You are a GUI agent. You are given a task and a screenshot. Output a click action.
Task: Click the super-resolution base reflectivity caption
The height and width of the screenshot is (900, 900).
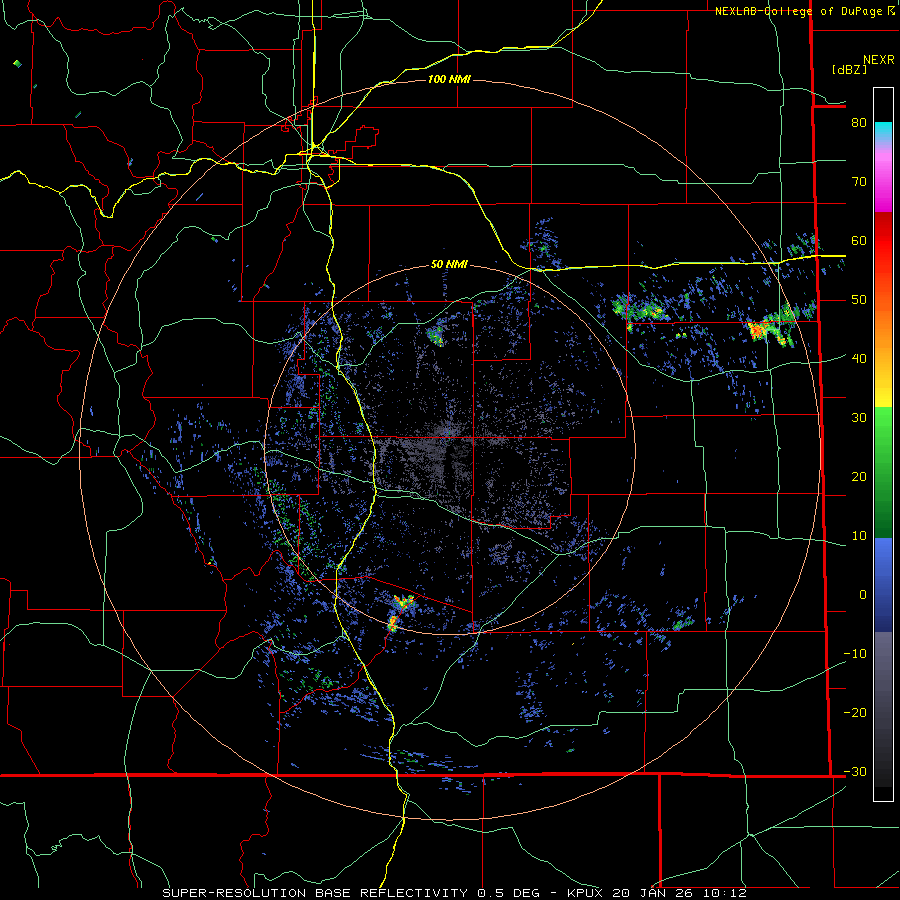(454, 893)
